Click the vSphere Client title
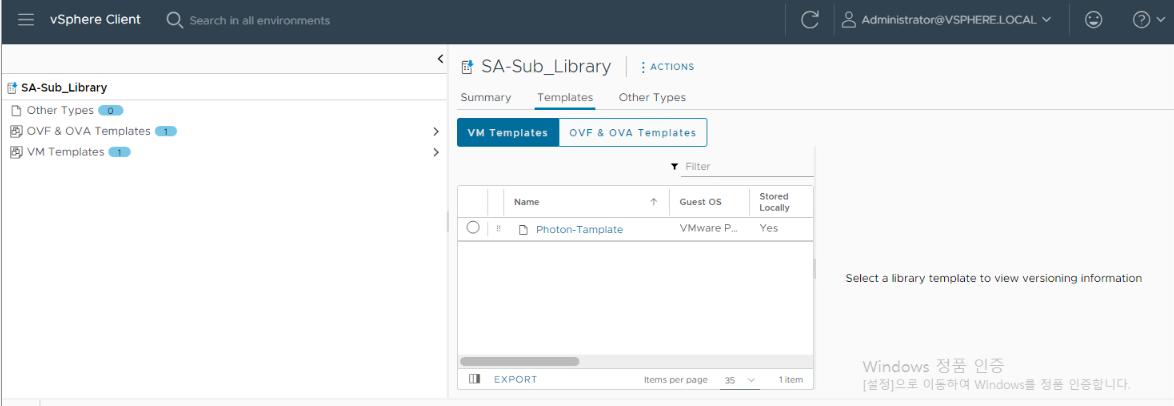 95,20
